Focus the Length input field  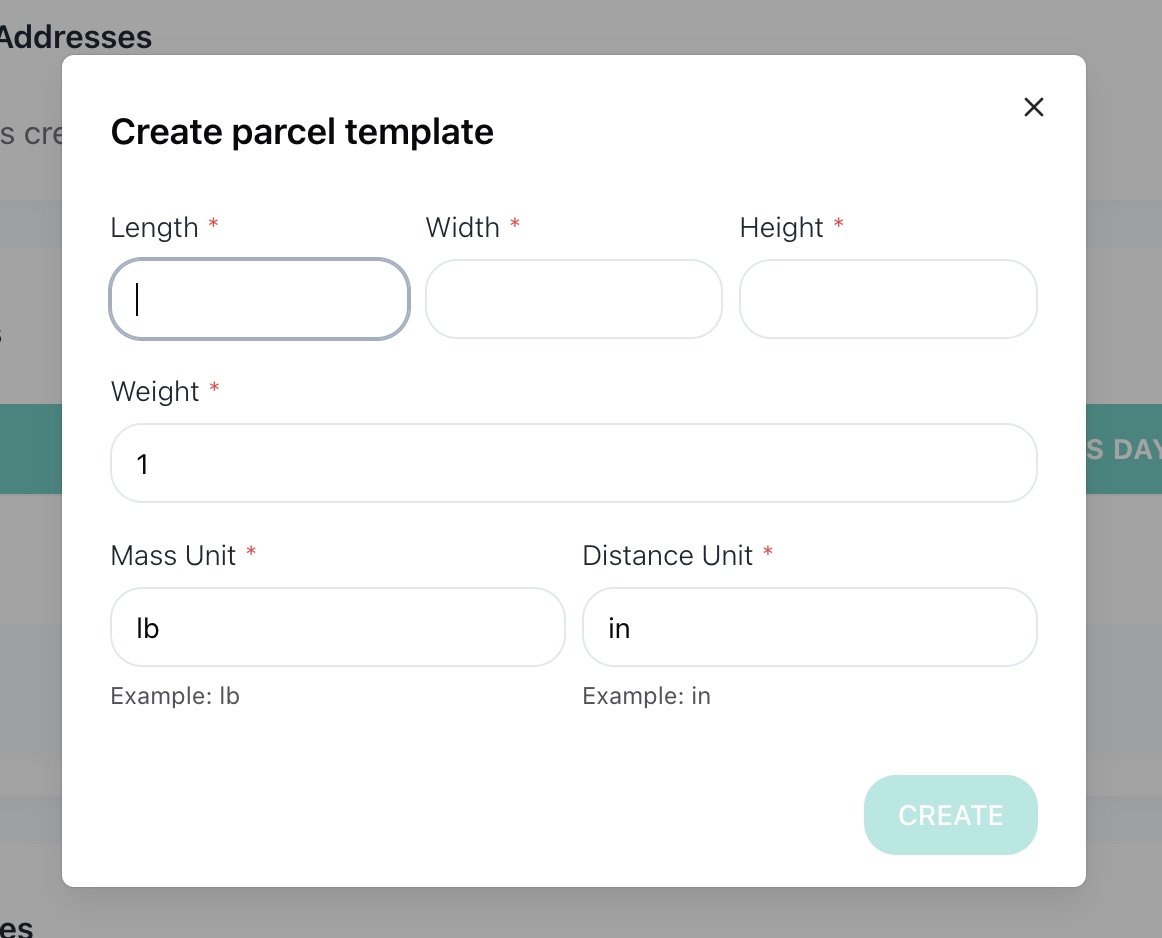259,299
